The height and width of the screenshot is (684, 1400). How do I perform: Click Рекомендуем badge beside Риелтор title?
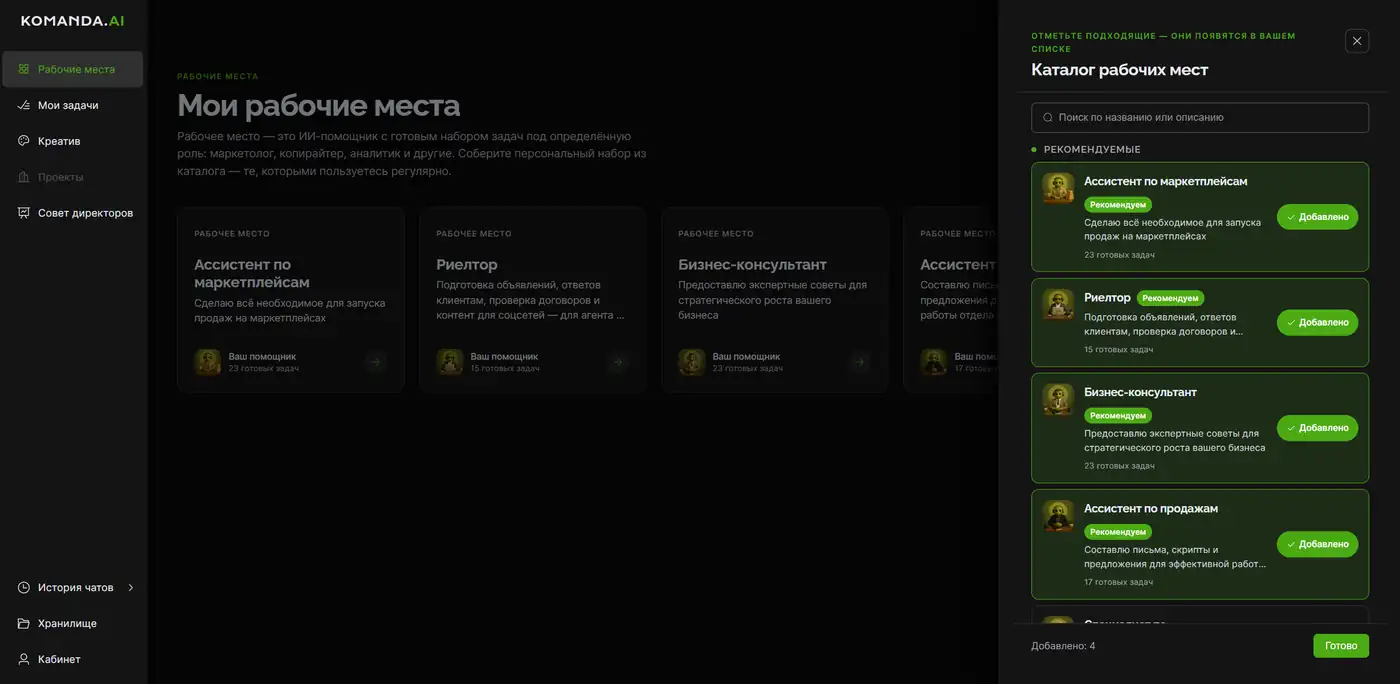pyautogui.click(x=1171, y=298)
